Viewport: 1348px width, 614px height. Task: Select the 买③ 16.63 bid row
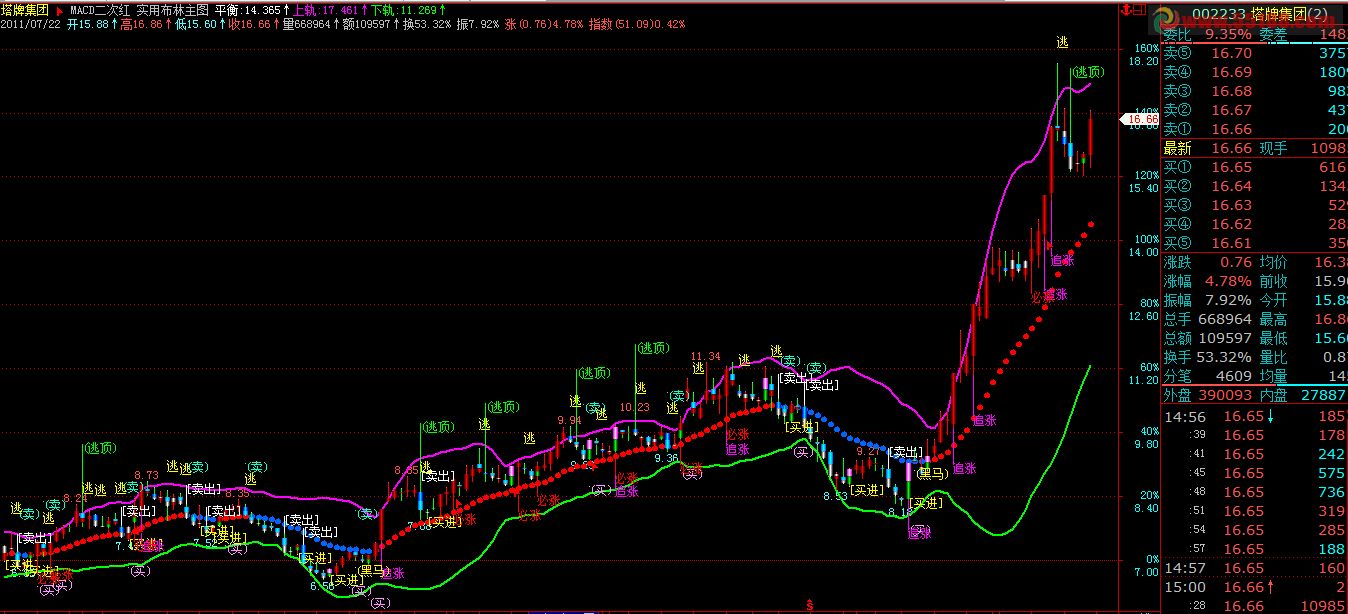(1255, 205)
